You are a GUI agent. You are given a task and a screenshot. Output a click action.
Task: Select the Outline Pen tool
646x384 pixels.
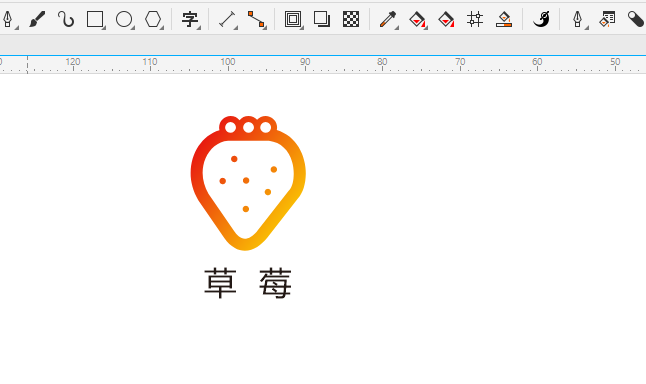pyautogui.click(x=578, y=19)
